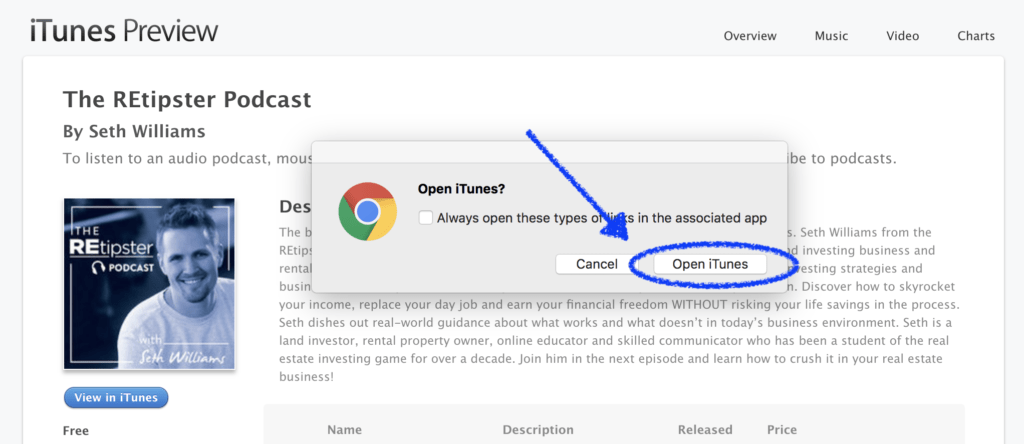Click the REtipster Podcast cover artwork

point(149,284)
